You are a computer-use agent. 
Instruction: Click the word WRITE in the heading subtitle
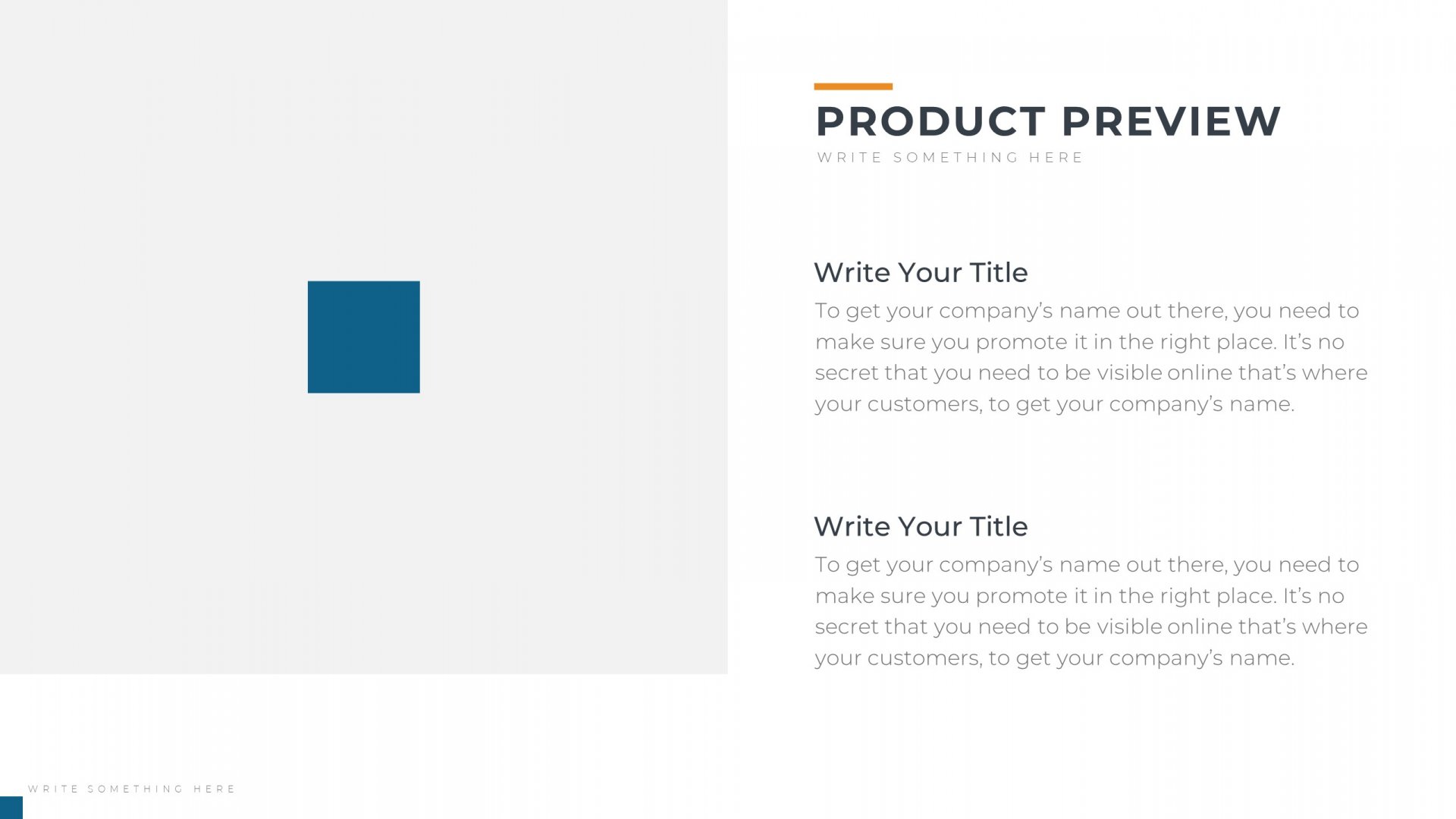point(849,158)
